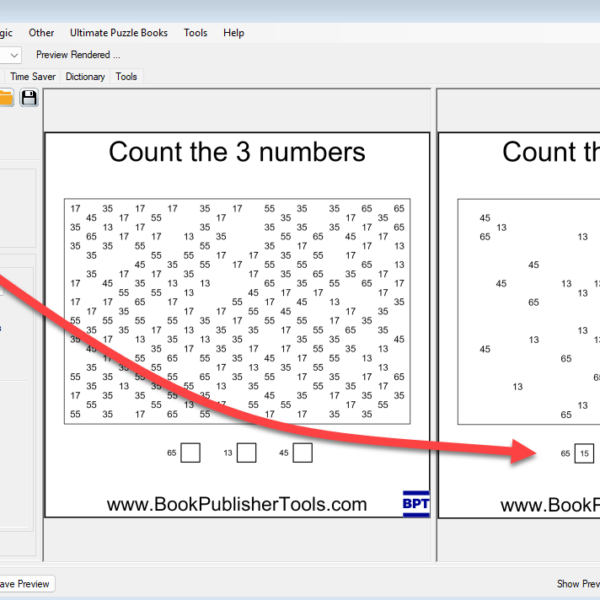Click the Save Preview button

click(x=24, y=584)
